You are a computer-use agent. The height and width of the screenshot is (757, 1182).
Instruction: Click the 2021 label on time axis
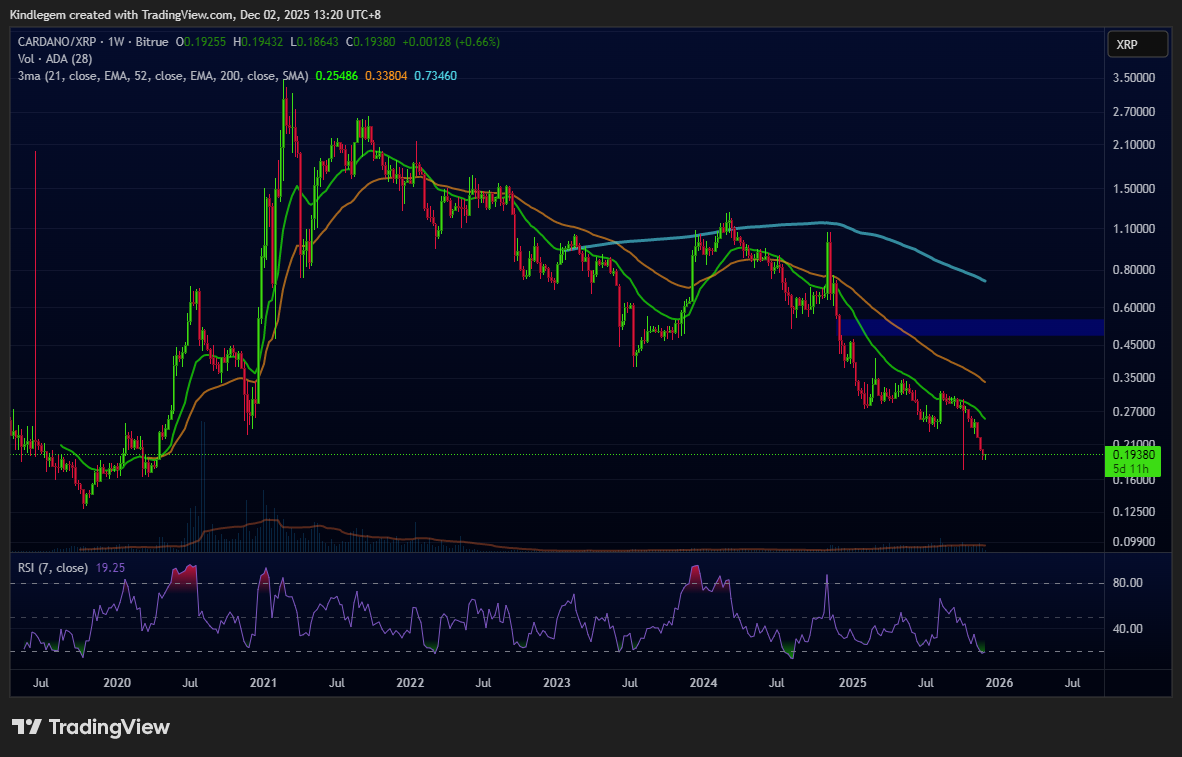263,683
